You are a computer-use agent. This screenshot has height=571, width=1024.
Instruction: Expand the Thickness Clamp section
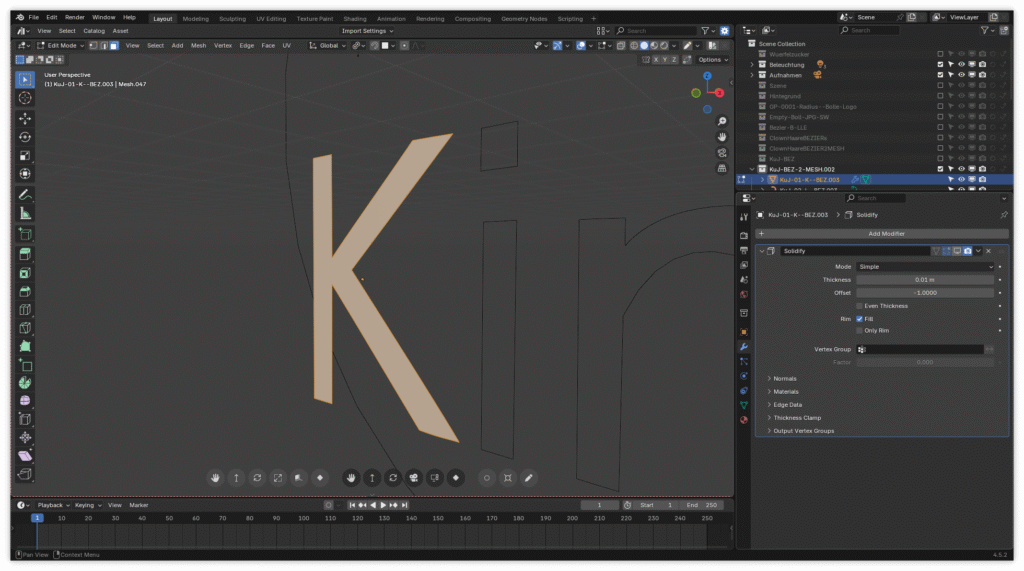pos(797,418)
